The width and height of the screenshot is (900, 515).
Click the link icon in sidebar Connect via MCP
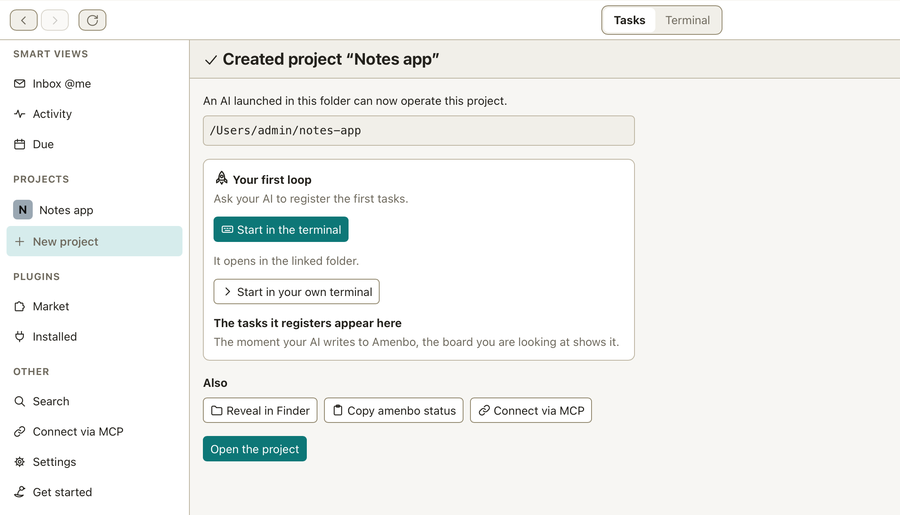20,432
